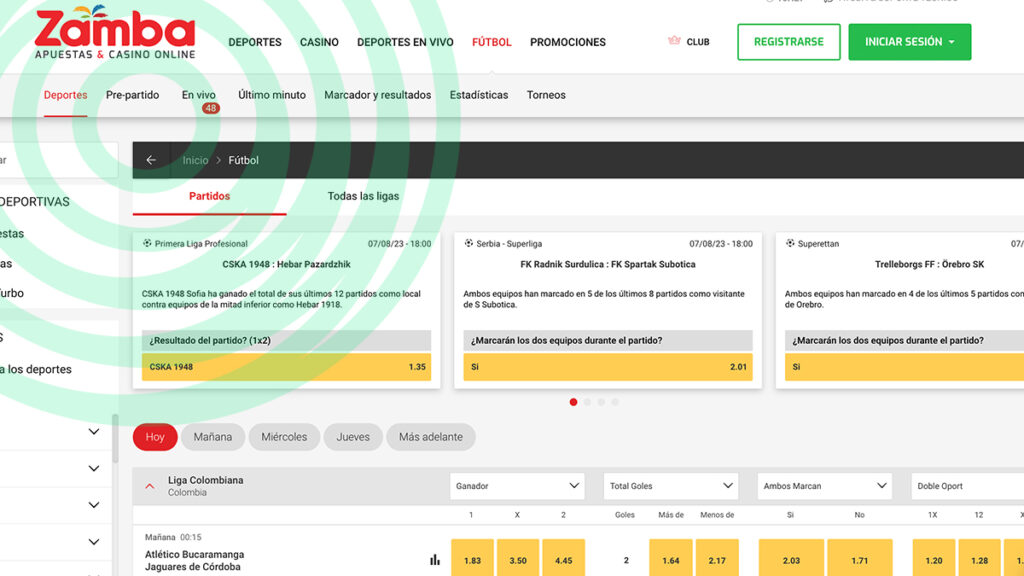Select Ambos Marcan Si at 2.03
This screenshot has height=576, width=1024.
791,560
